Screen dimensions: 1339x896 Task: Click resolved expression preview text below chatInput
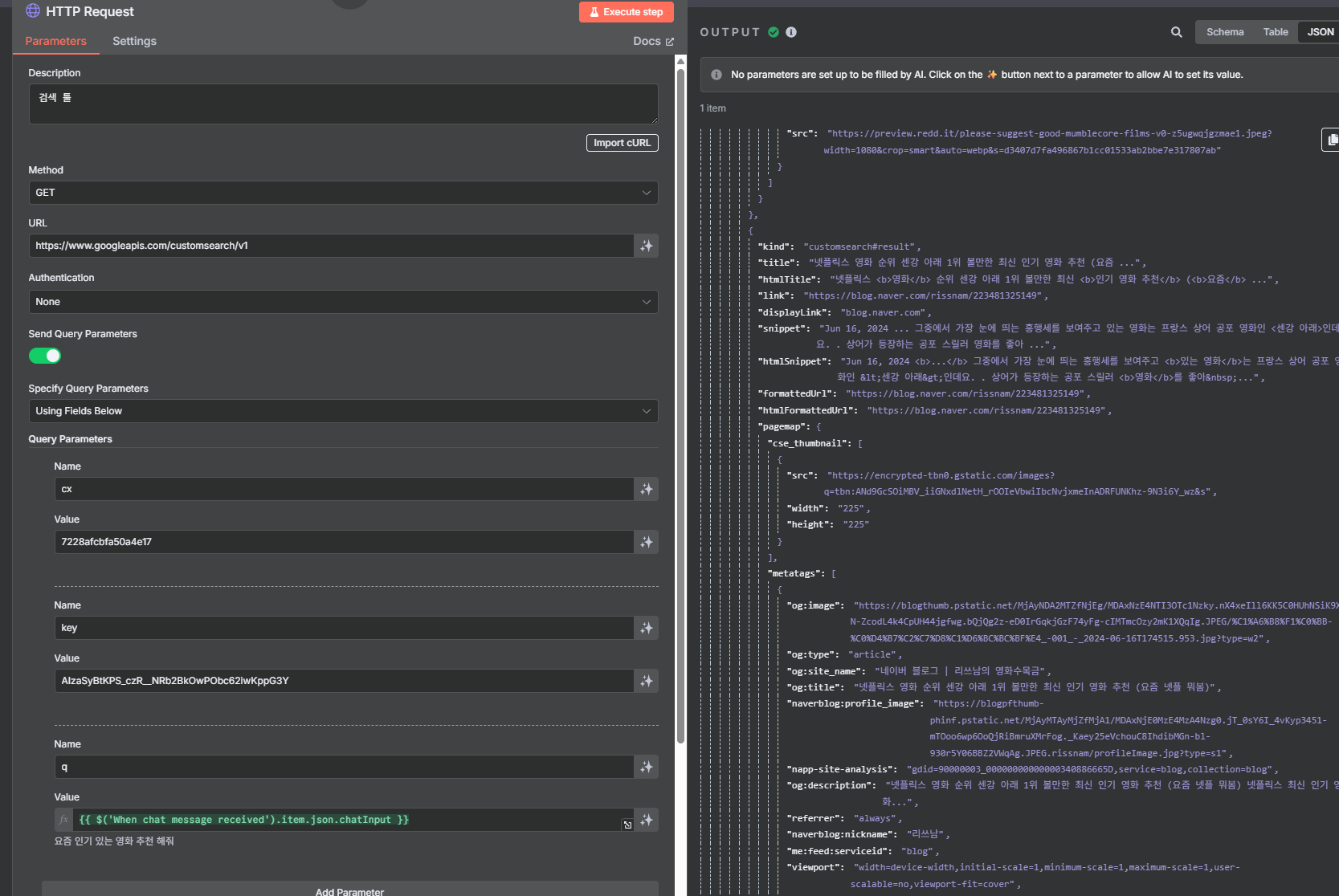[x=114, y=841]
